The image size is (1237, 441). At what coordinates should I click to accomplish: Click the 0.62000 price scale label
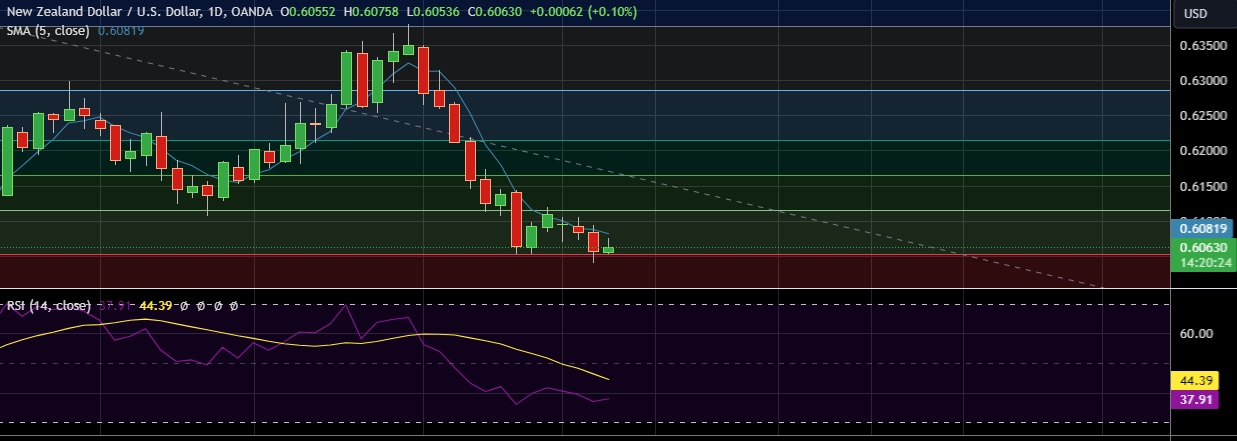[1202, 151]
